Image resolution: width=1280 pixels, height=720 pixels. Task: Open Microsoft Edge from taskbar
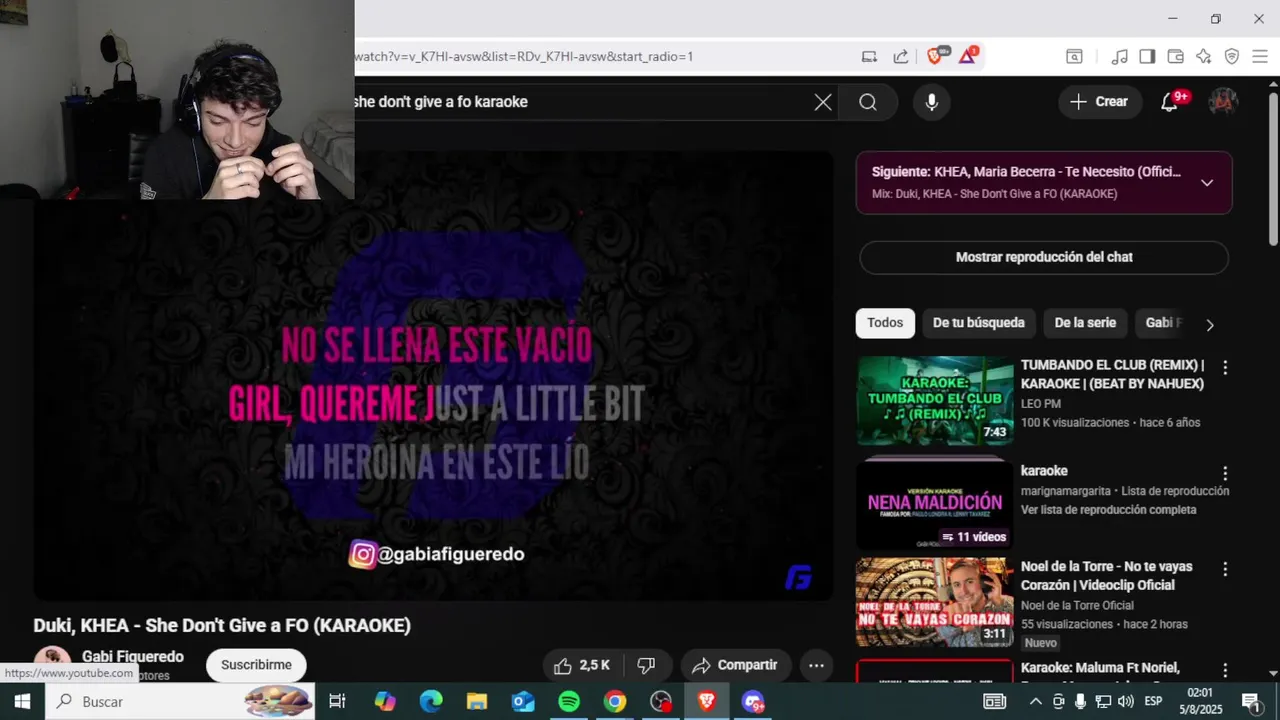[x=431, y=702]
